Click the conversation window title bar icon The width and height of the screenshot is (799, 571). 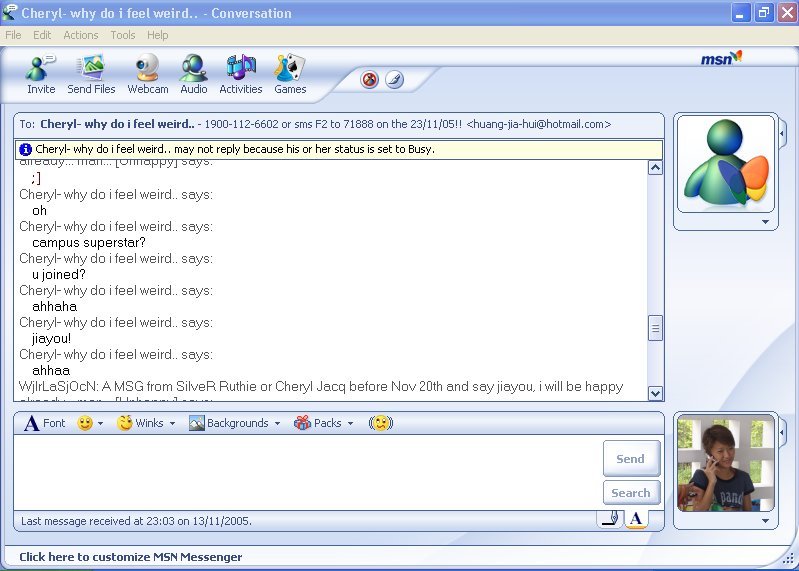click(x=10, y=13)
